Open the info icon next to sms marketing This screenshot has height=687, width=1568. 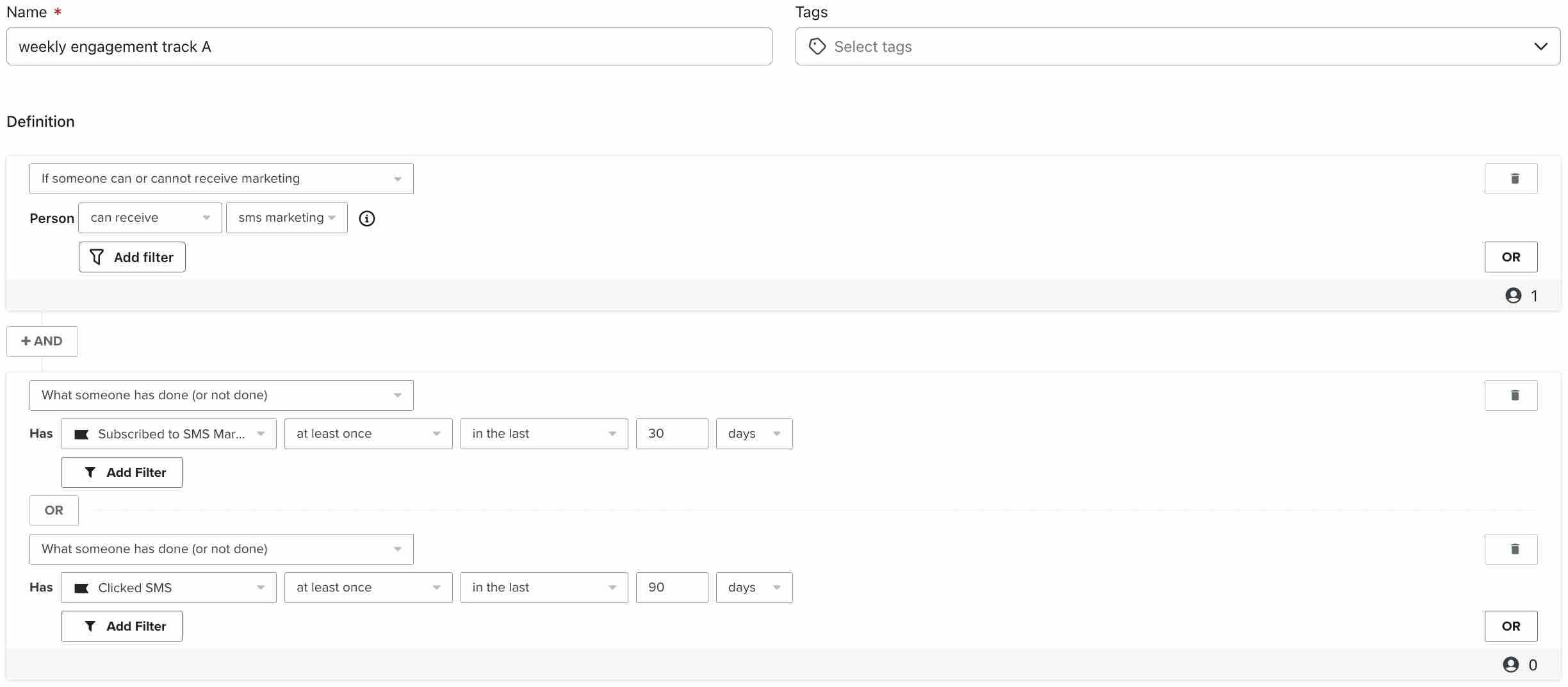(367, 219)
